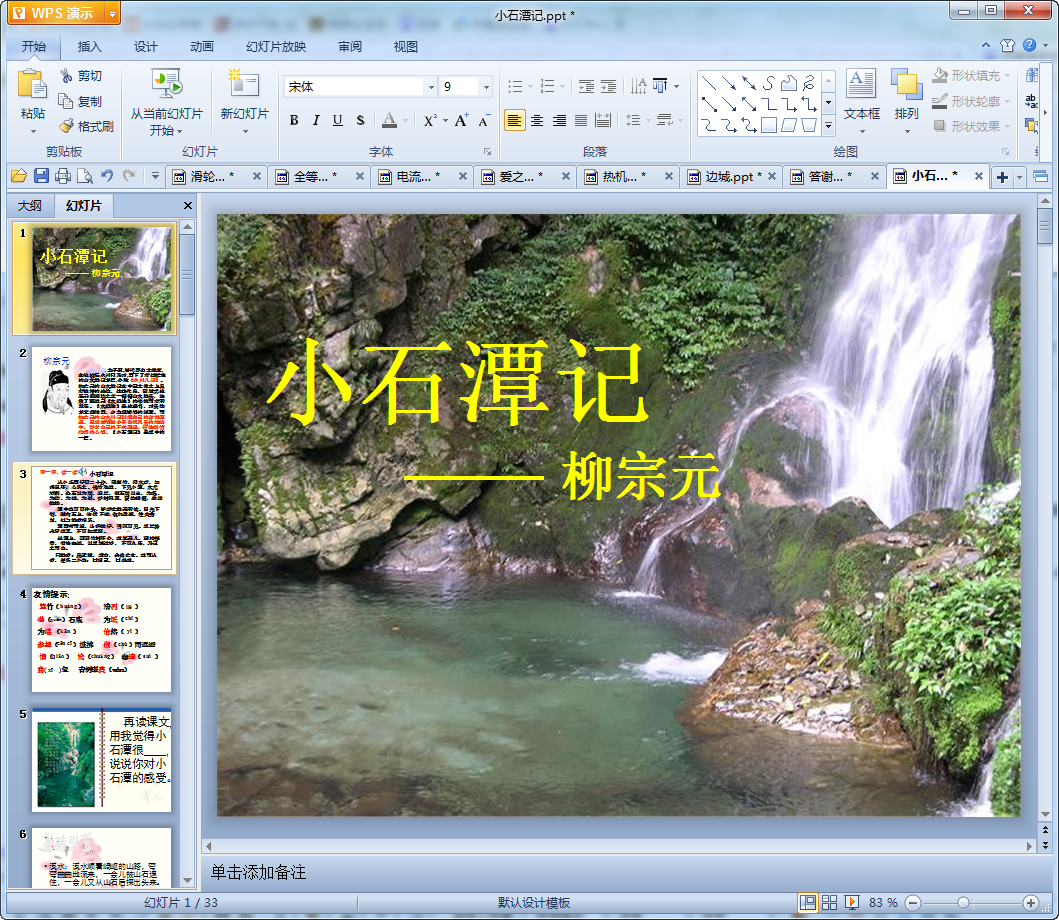Open the Review (审阅) ribbon tab
1059x920 pixels.
pos(350,47)
